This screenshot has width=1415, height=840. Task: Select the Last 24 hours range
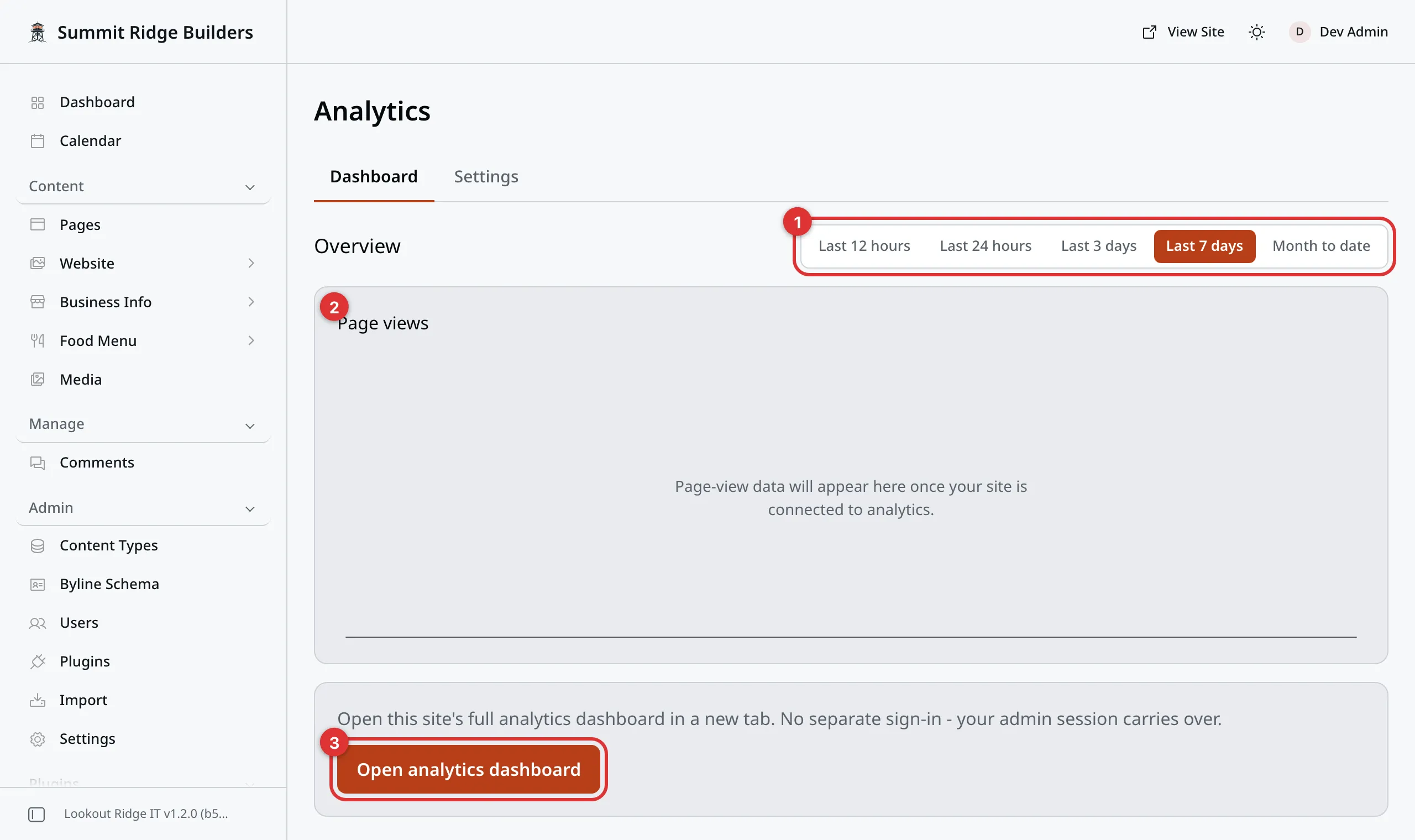click(986, 246)
